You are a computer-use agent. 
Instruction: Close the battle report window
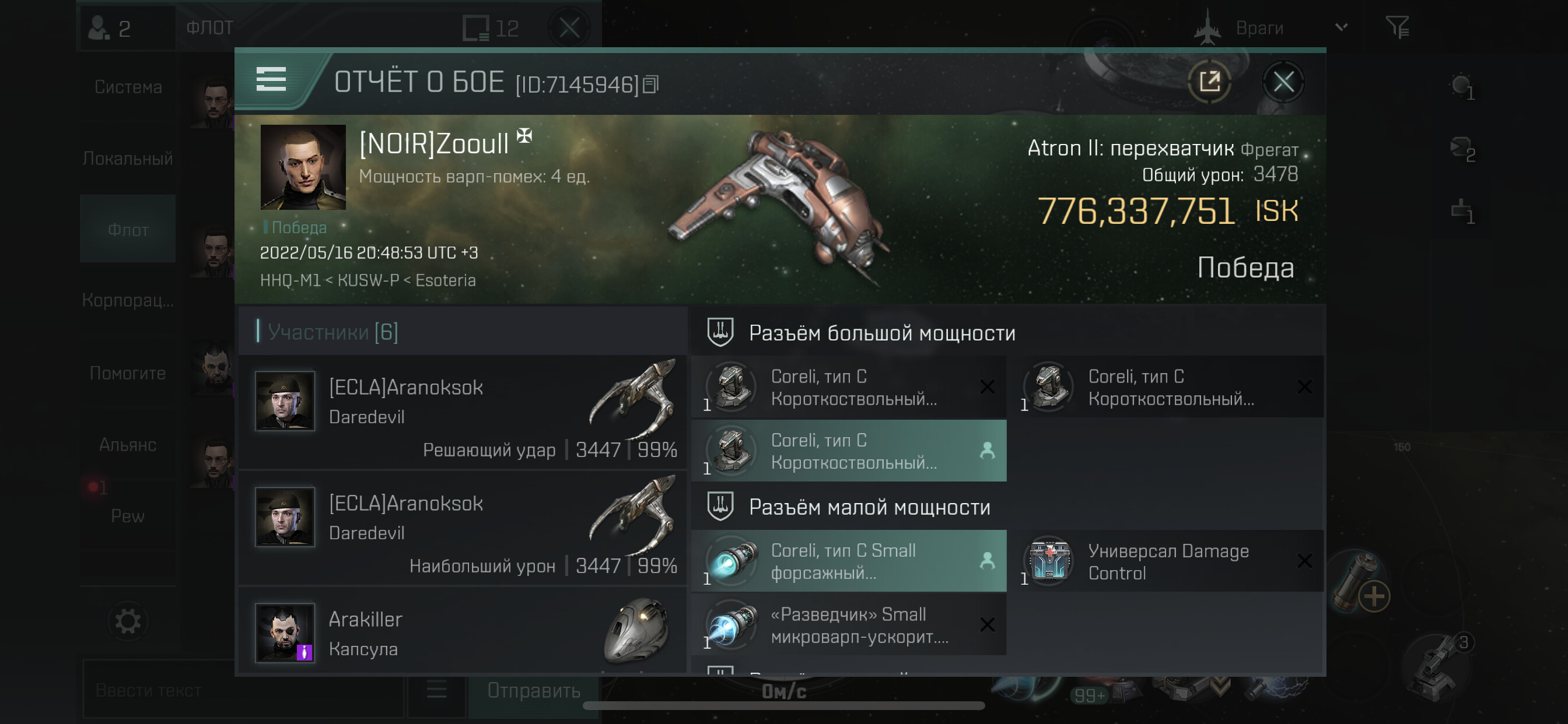(x=1283, y=82)
